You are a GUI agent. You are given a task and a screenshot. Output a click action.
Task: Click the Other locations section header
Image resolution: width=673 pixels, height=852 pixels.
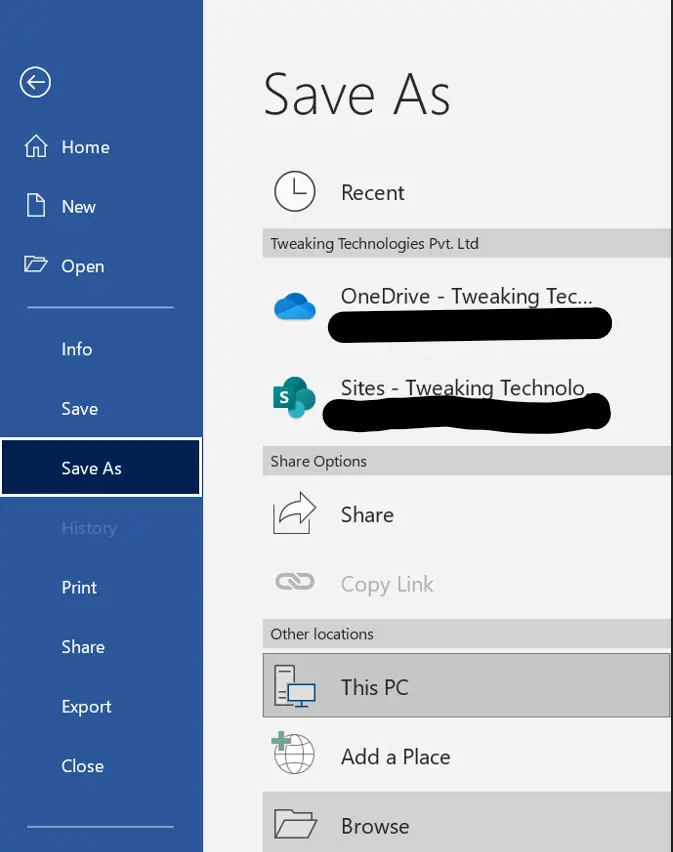click(467, 634)
